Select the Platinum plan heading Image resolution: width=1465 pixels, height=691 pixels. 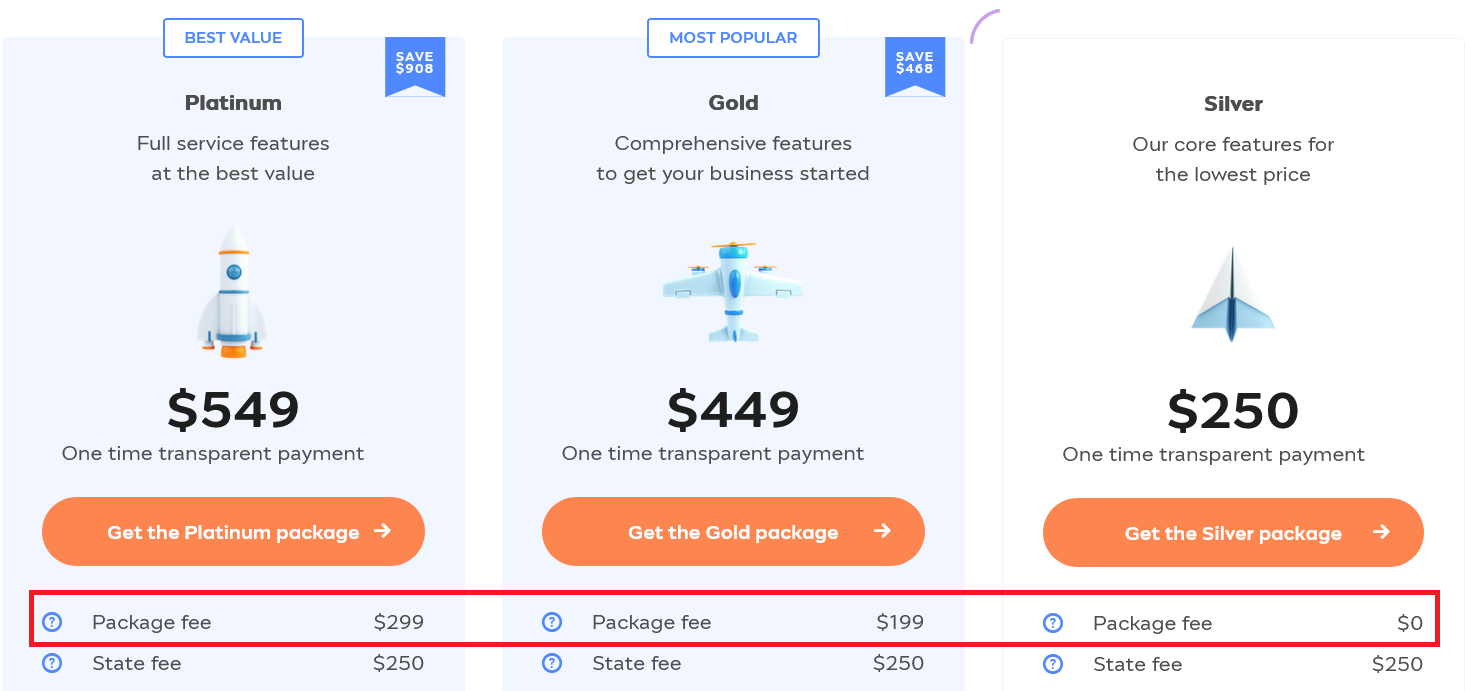point(233,103)
